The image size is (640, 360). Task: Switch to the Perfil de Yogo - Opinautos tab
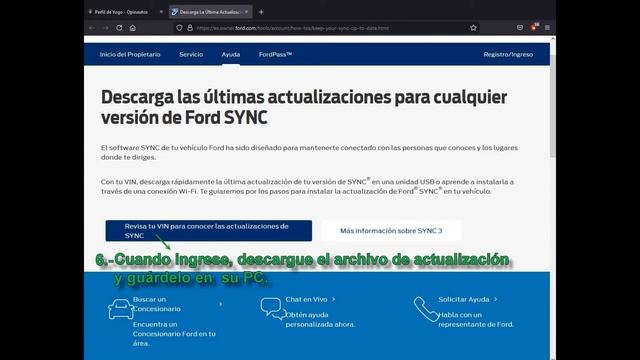click(x=121, y=12)
